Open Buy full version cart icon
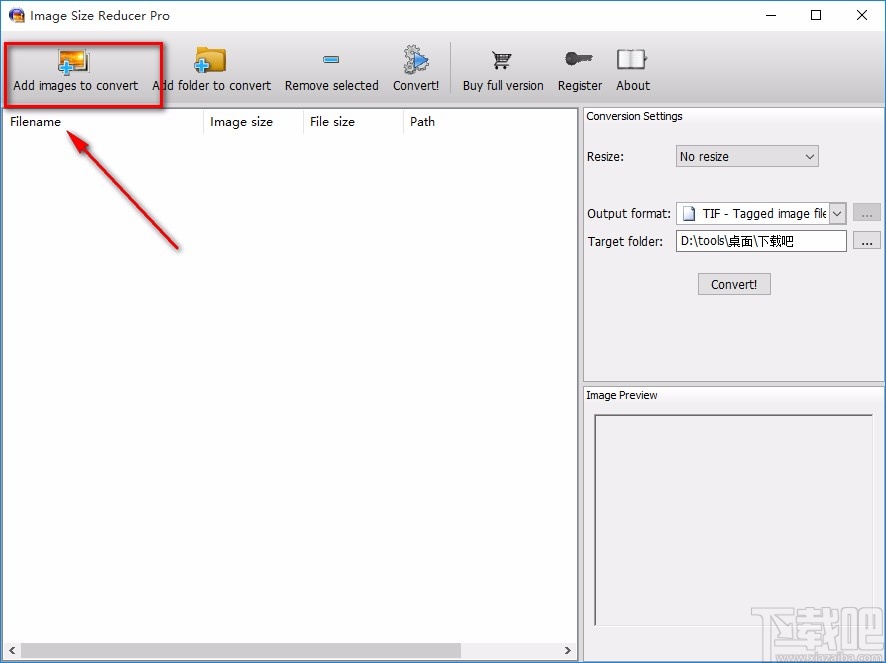 (502, 60)
